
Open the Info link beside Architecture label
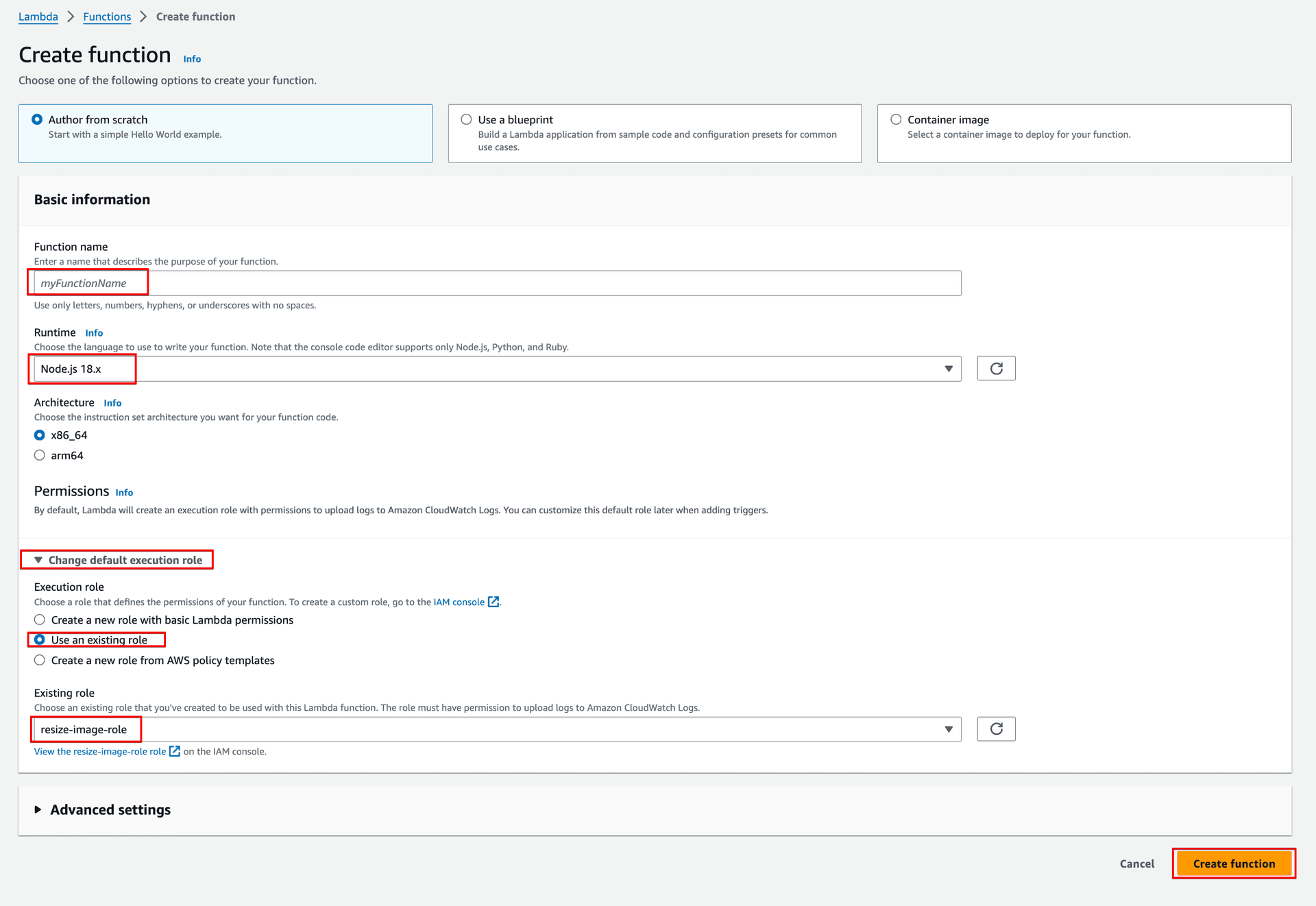point(112,403)
